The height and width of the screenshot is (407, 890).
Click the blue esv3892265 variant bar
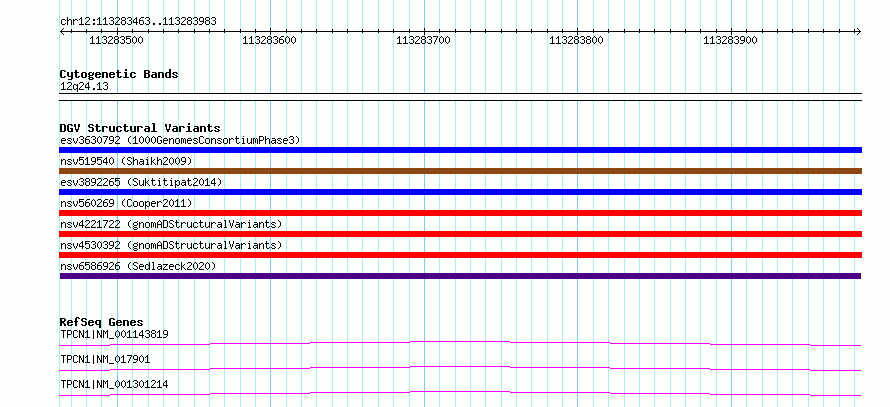tap(460, 192)
